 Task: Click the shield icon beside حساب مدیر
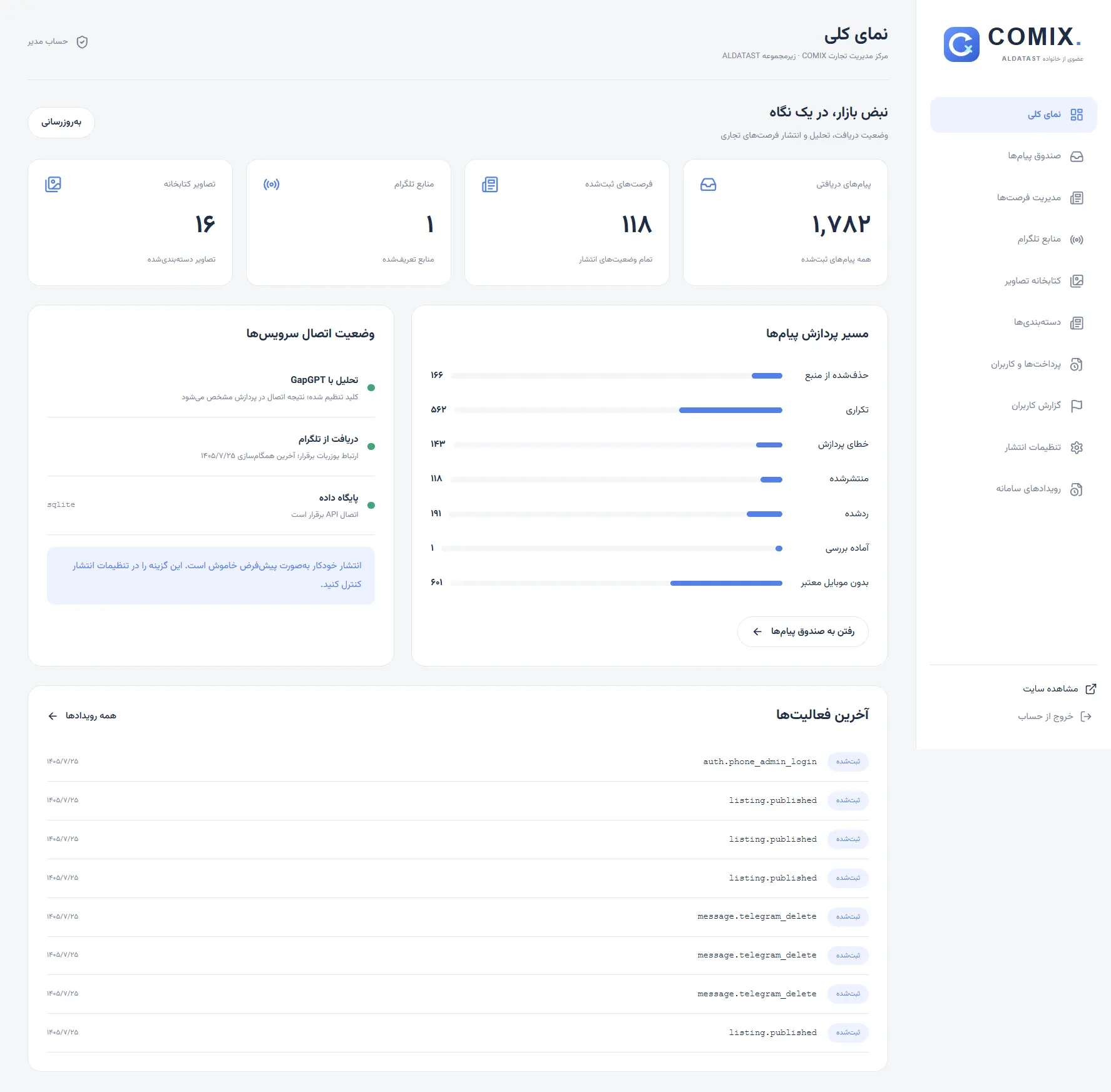pyautogui.click(x=82, y=42)
